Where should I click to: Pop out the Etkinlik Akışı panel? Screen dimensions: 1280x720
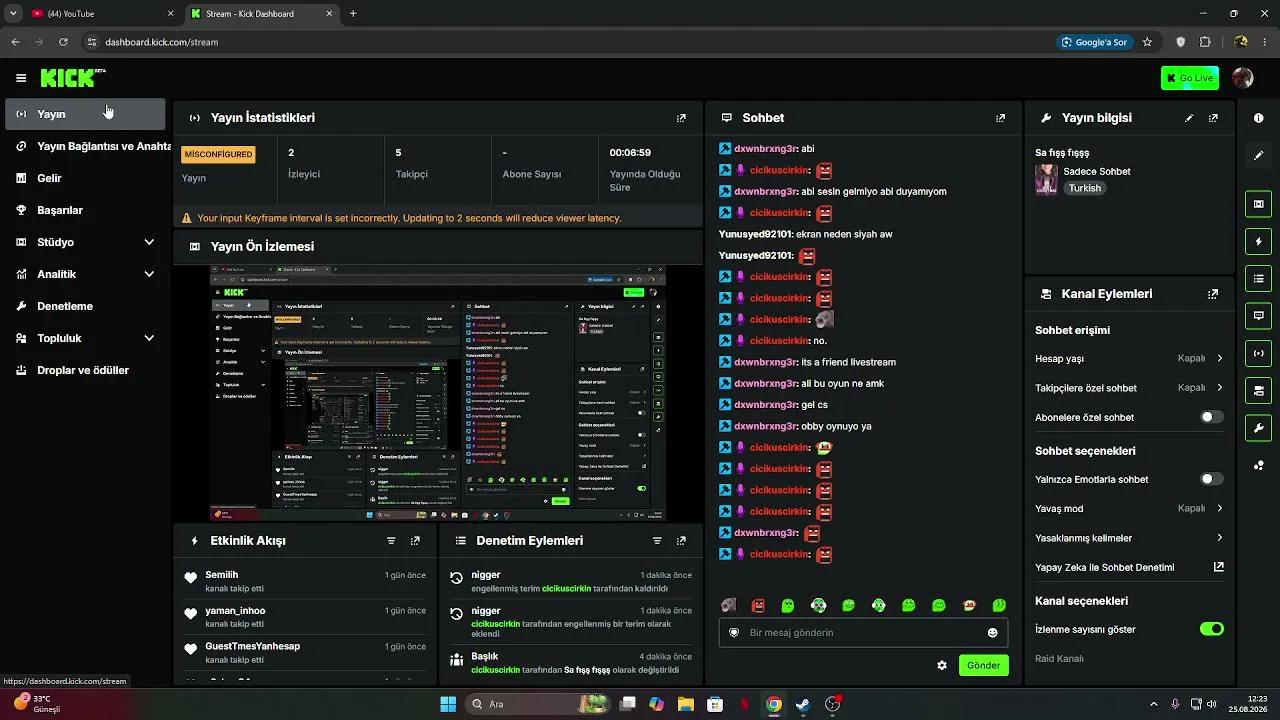pyautogui.click(x=415, y=541)
